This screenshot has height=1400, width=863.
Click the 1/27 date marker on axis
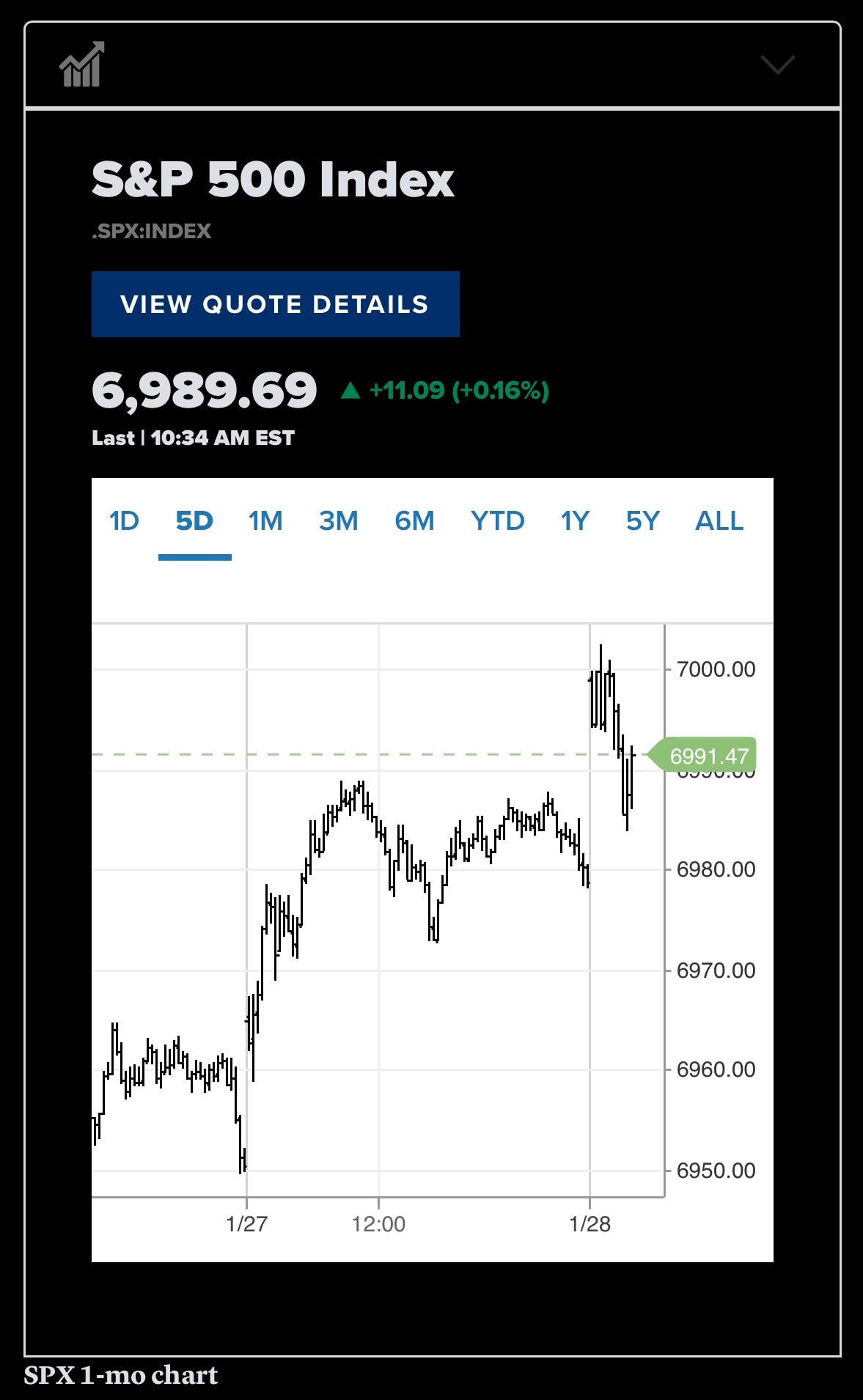click(246, 1223)
